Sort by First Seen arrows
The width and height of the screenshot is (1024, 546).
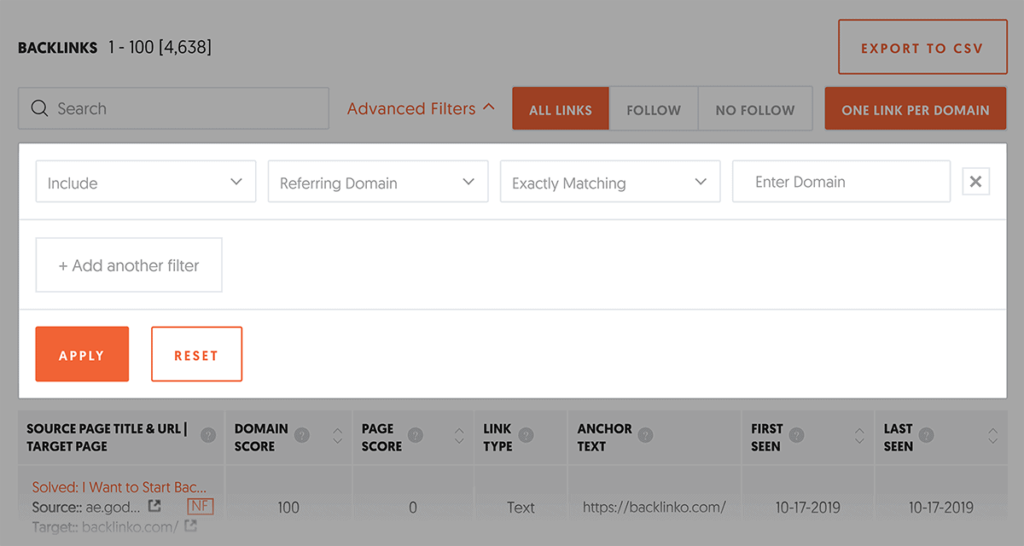(858, 436)
